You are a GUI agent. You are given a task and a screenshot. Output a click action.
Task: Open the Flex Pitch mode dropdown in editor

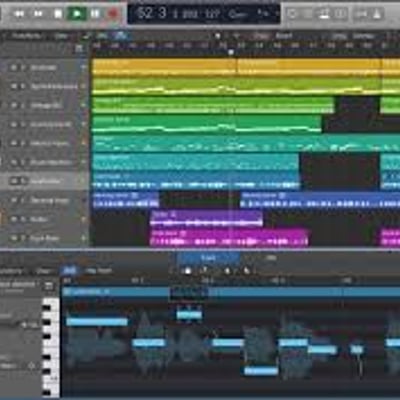[98, 271]
